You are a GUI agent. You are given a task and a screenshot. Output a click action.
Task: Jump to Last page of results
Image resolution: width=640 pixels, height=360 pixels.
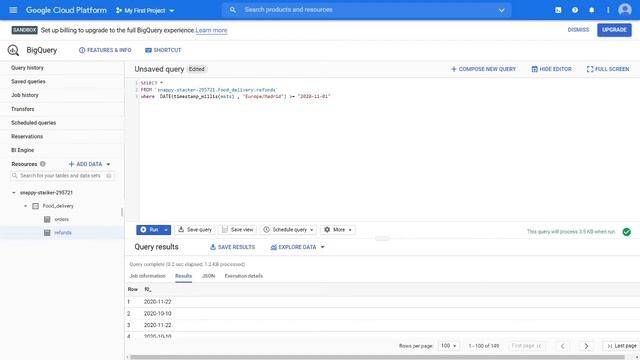(x=621, y=346)
